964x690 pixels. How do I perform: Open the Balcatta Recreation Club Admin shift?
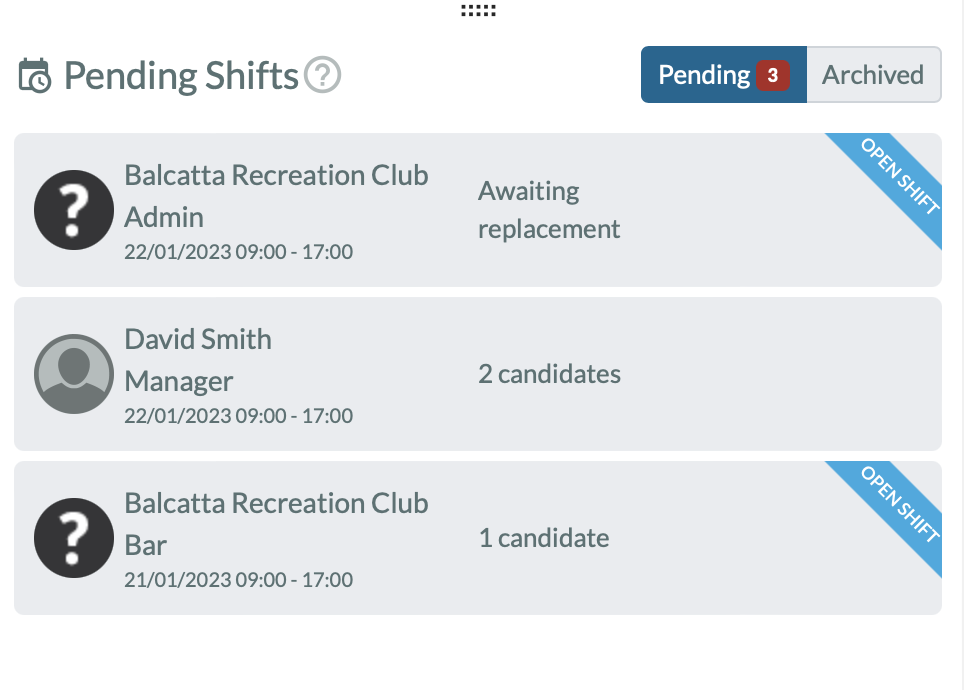point(478,210)
